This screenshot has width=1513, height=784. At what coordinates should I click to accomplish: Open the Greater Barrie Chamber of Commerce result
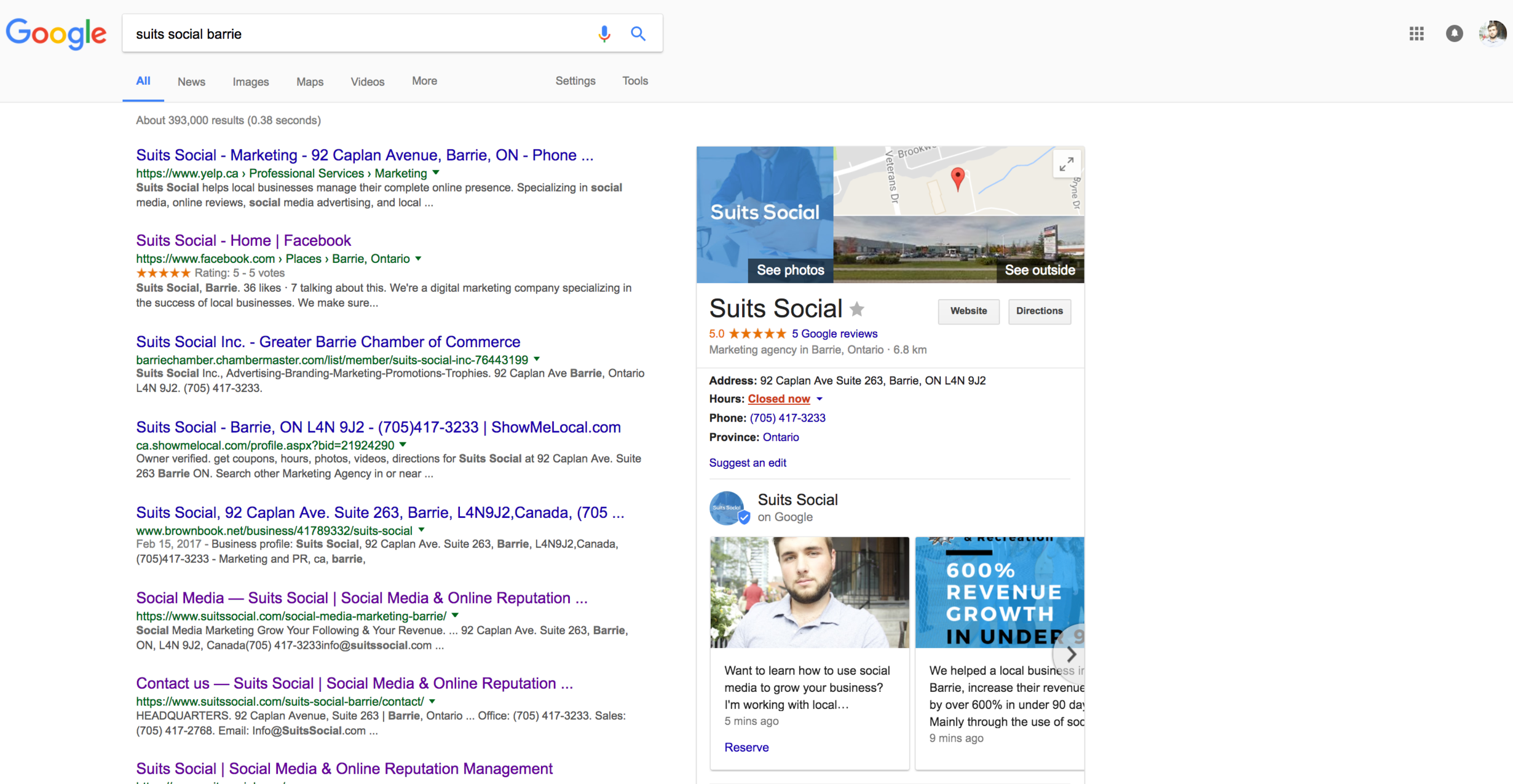point(328,342)
